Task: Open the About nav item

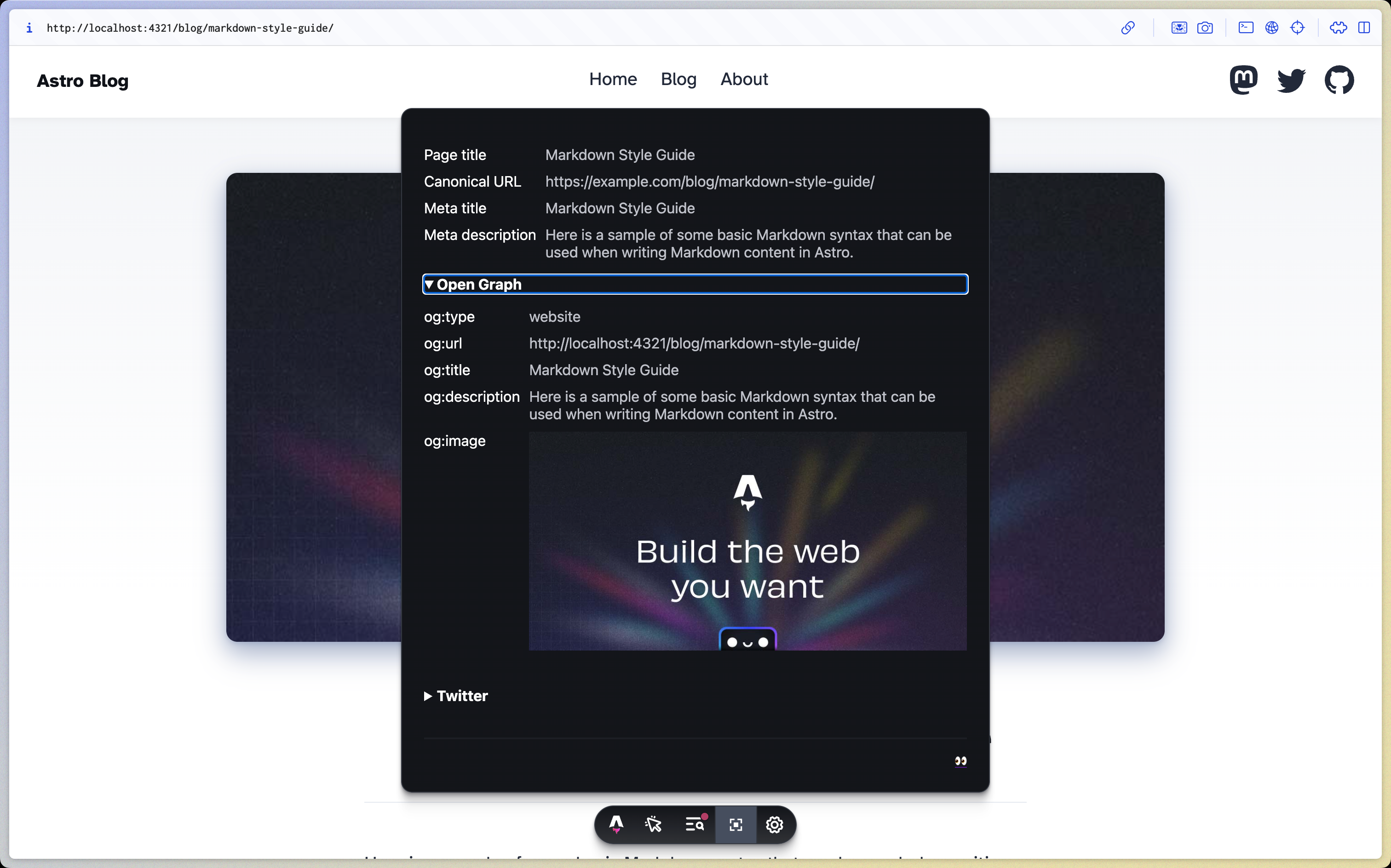Action: pos(744,79)
